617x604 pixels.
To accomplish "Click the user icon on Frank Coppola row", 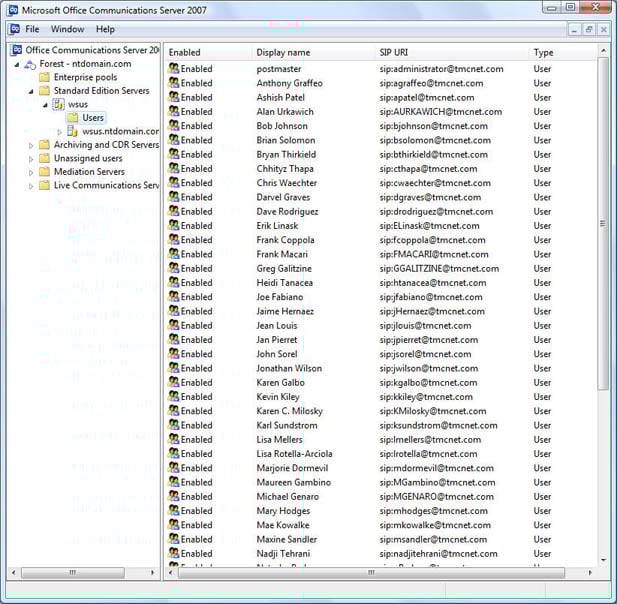I will pos(174,240).
